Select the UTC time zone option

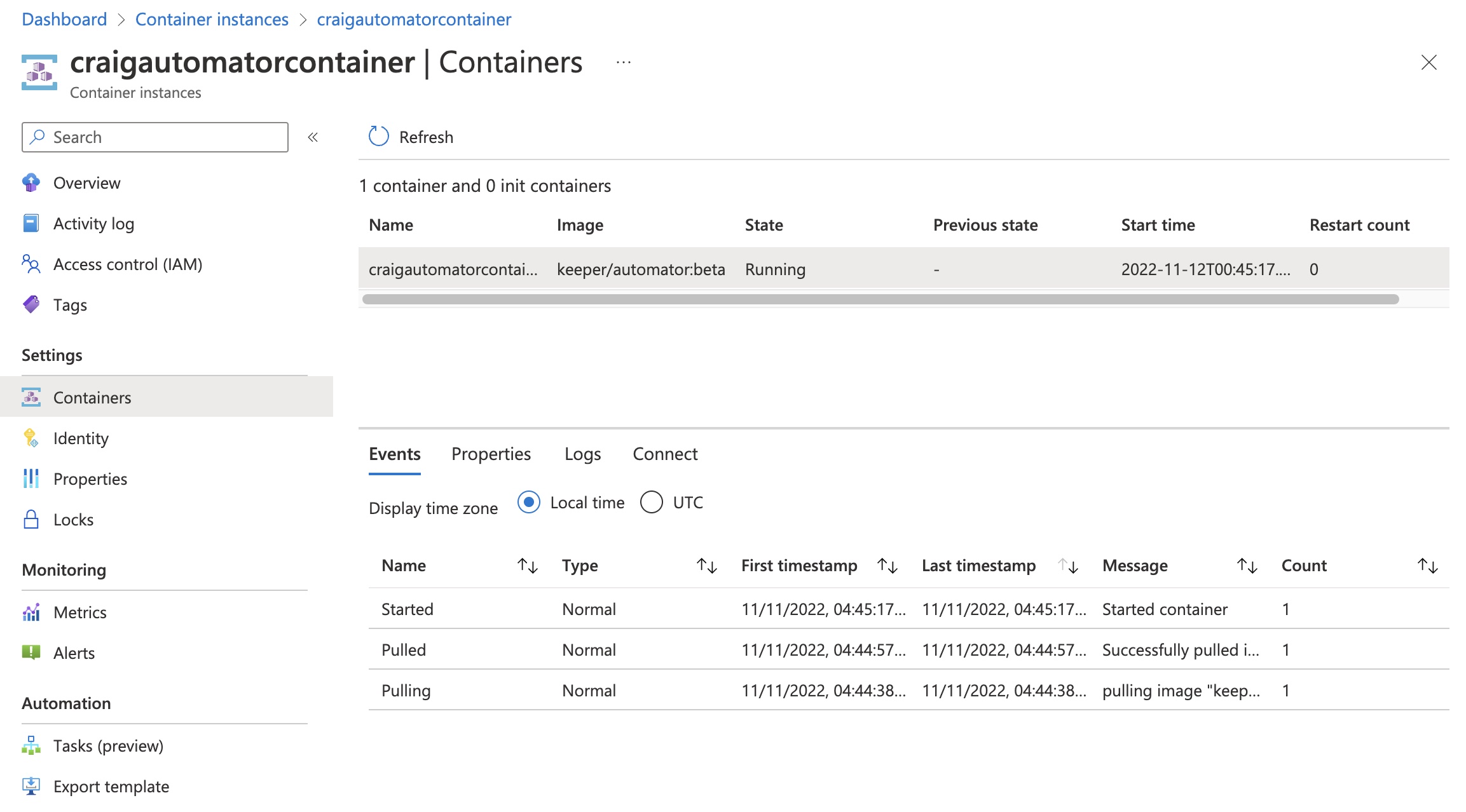click(x=652, y=503)
